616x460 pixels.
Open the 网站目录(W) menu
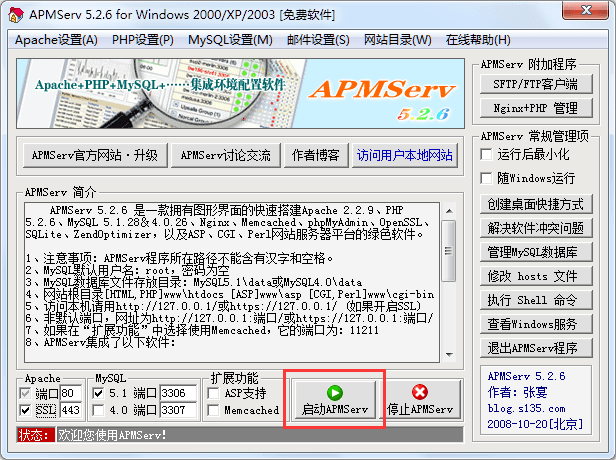click(x=397, y=40)
